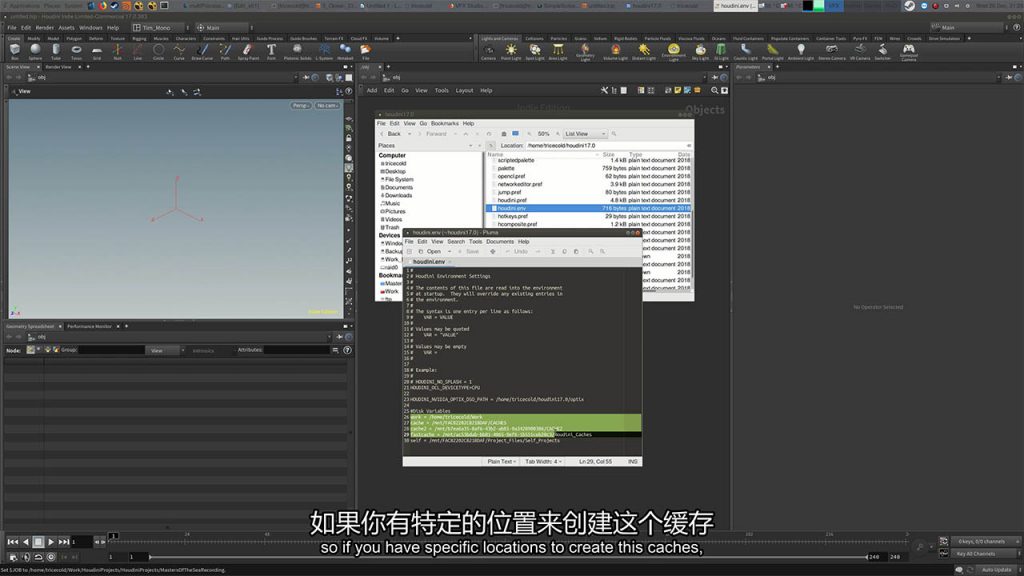Switch to the Performance Monitor tab

click(89, 327)
